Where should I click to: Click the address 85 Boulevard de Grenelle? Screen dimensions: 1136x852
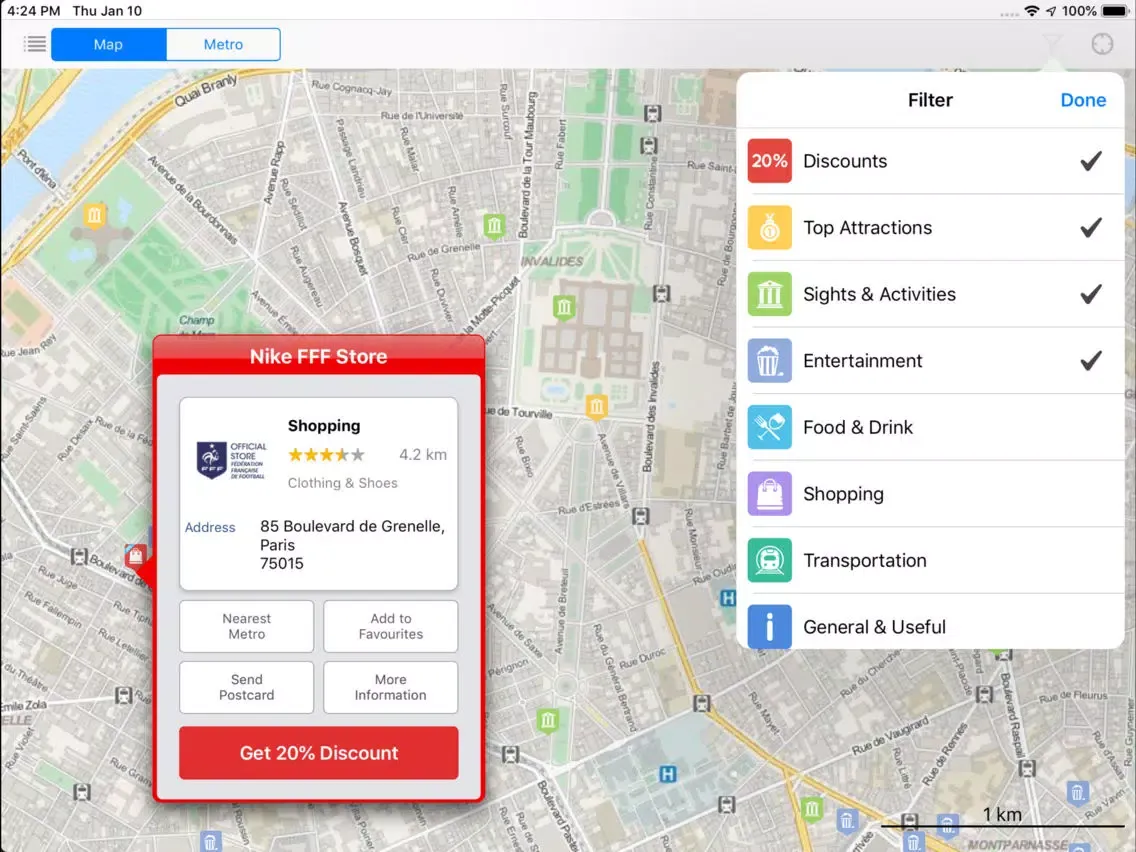coord(352,545)
